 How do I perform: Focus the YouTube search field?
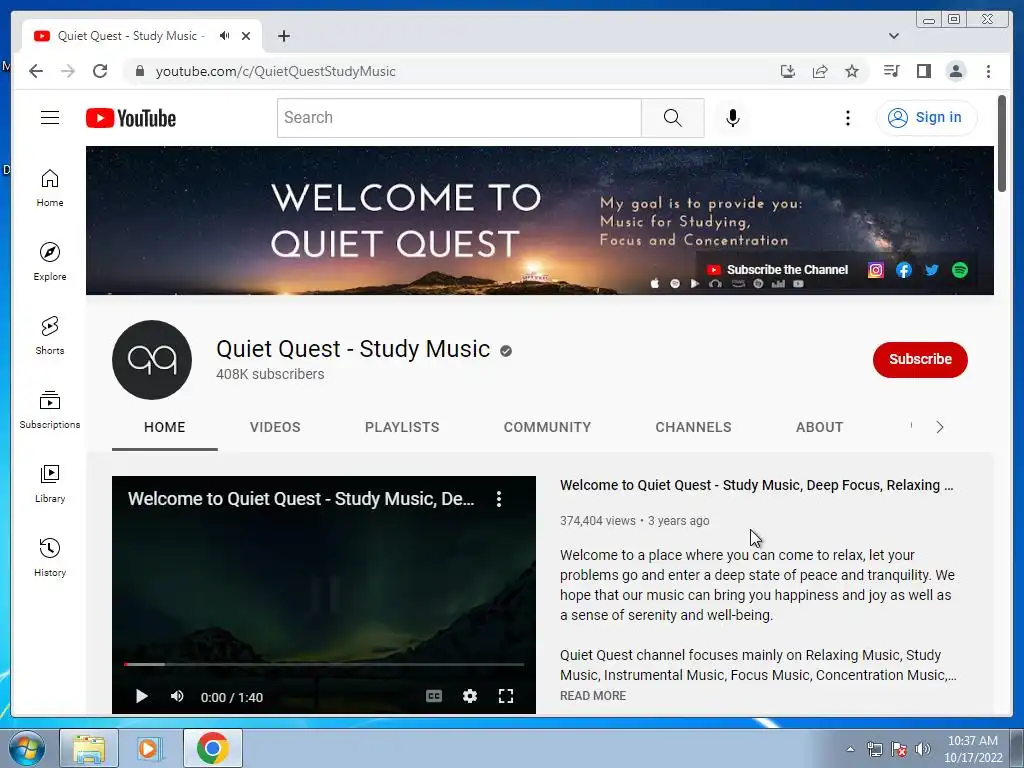pos(459,118)
